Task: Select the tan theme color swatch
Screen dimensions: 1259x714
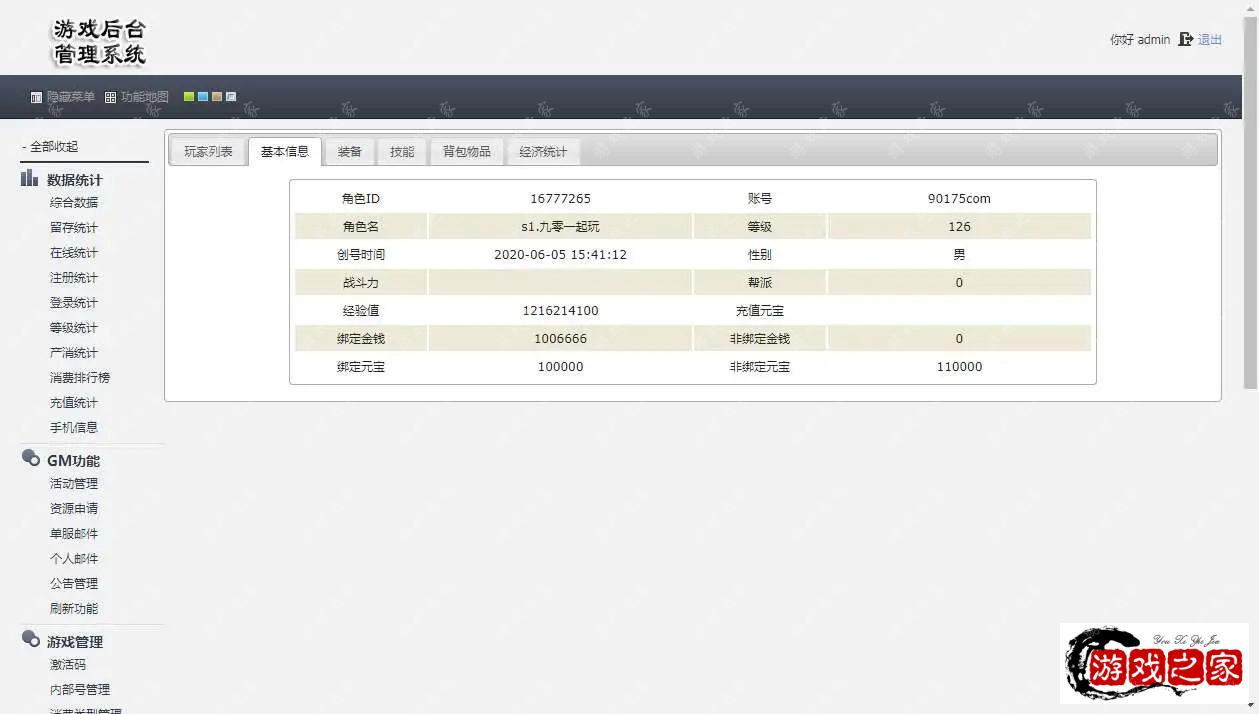Action: click(x=217, y=97)
